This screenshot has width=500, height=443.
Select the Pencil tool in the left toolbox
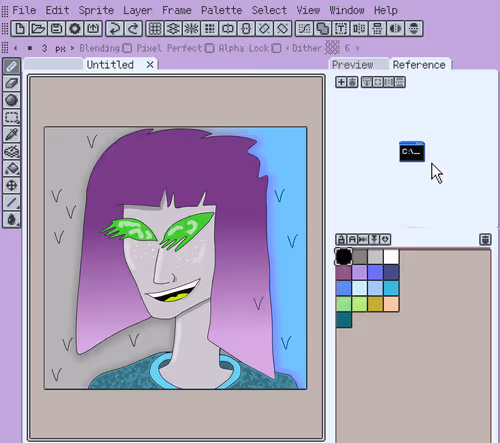coord(12,66)
